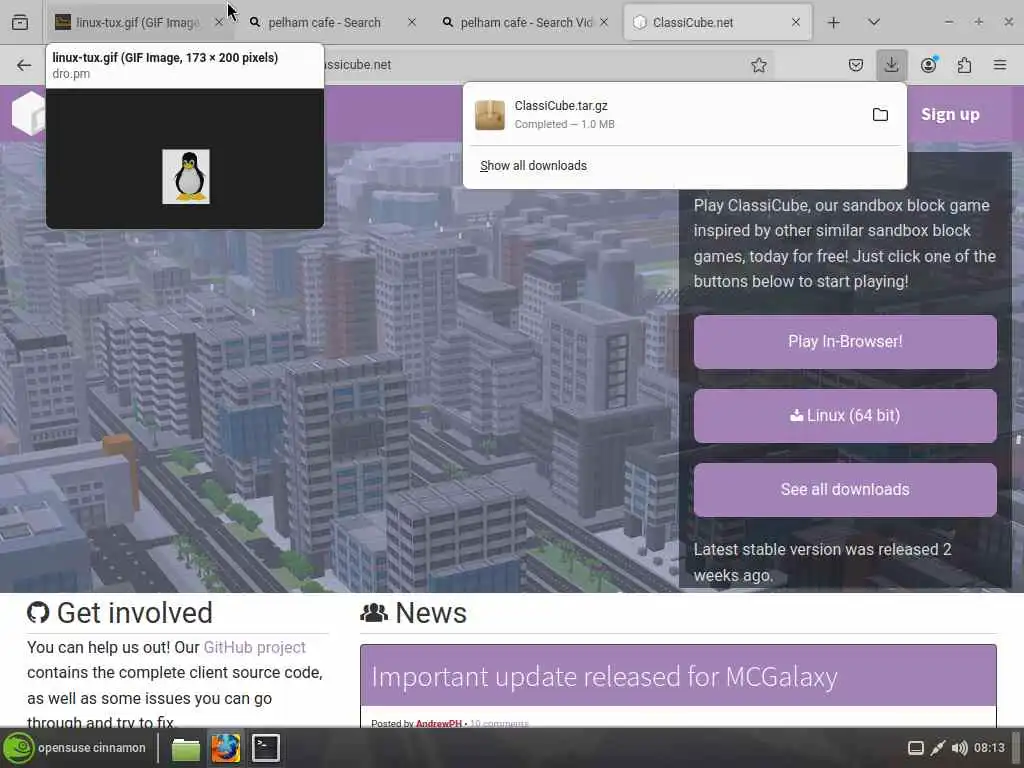Click the Sign up link
This screenshot has height=768, width=1024.
coord(950,114)
